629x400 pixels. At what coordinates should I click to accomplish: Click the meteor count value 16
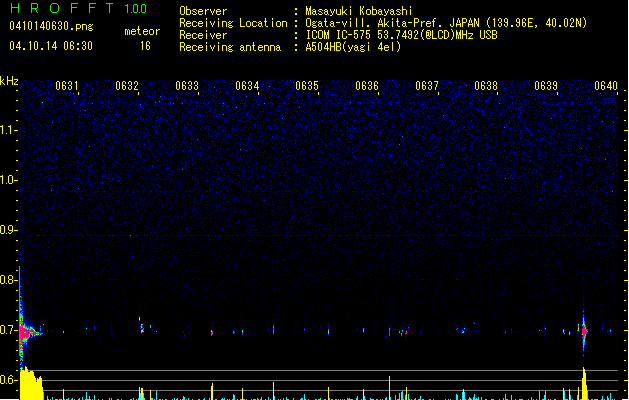pos(145,46)
